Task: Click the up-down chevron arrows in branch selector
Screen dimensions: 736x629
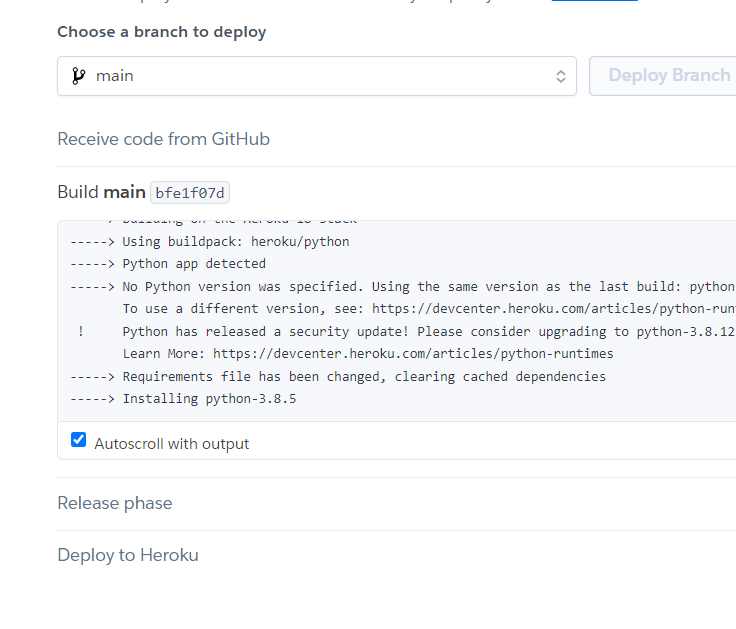Action: pyautogui.click(x=560, y=77)
